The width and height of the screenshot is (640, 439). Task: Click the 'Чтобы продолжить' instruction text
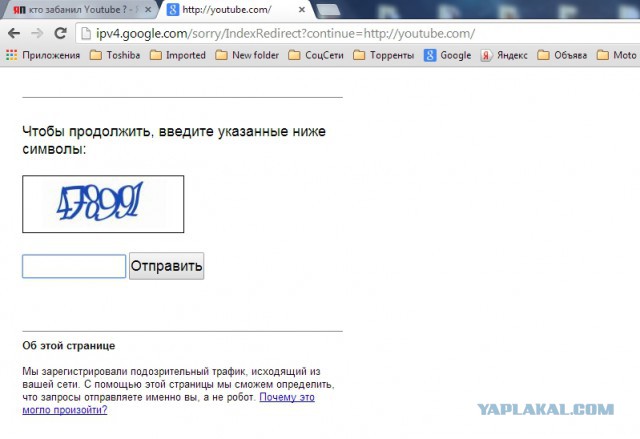174,140
